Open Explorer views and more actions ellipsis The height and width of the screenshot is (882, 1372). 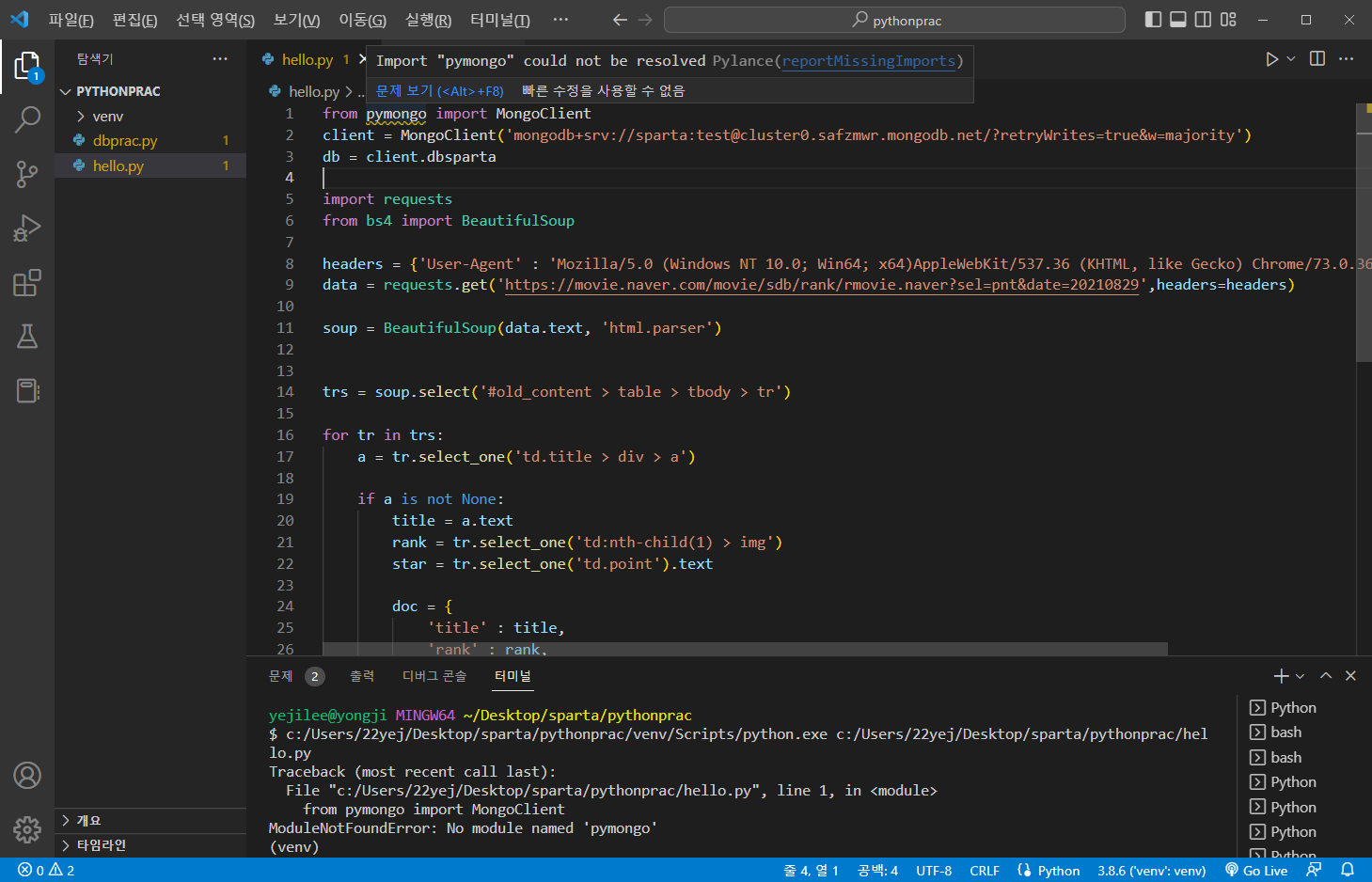(220, 59)
